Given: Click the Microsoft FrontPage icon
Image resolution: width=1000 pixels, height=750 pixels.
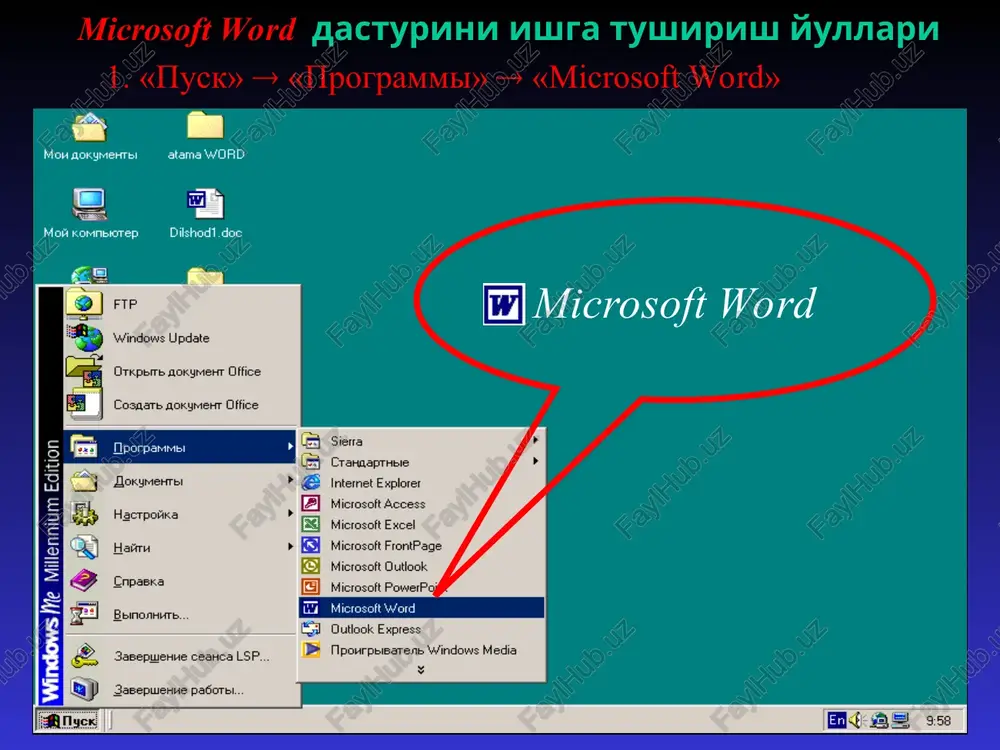Looking at the screenshot, I should [x=311, y=545].
